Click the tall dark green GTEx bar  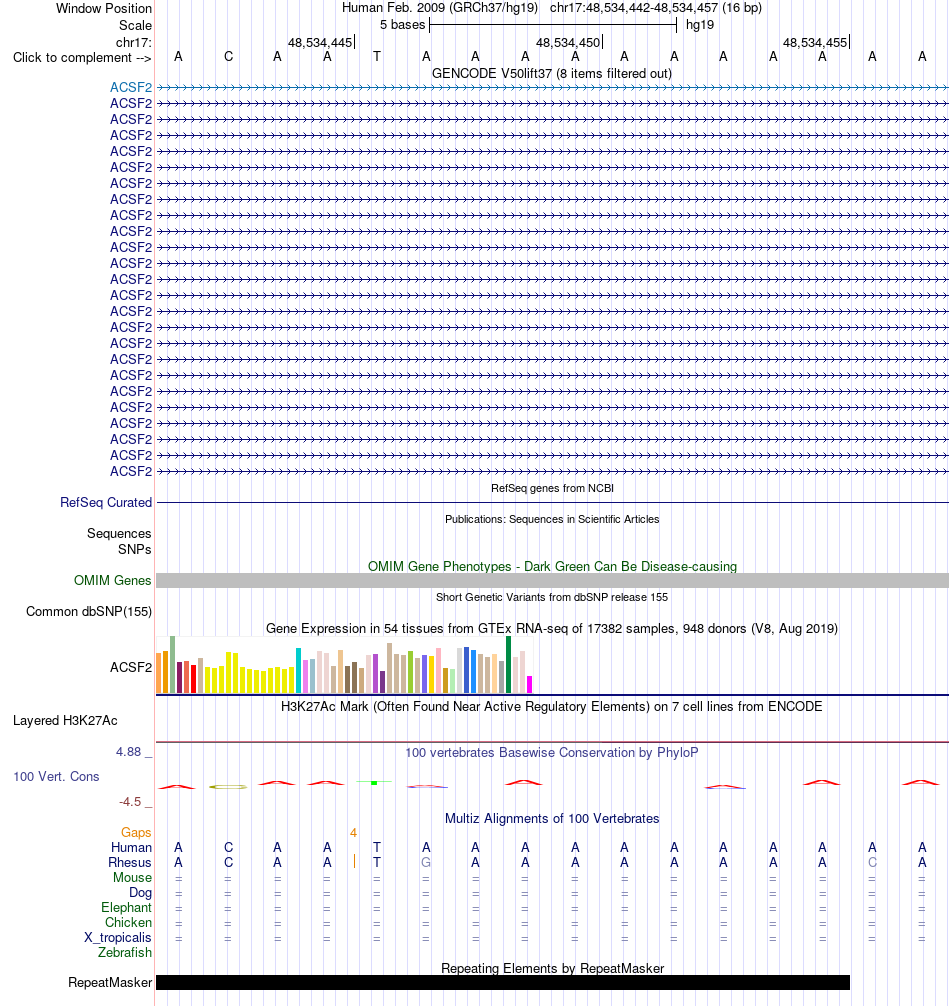pos(509,665)
